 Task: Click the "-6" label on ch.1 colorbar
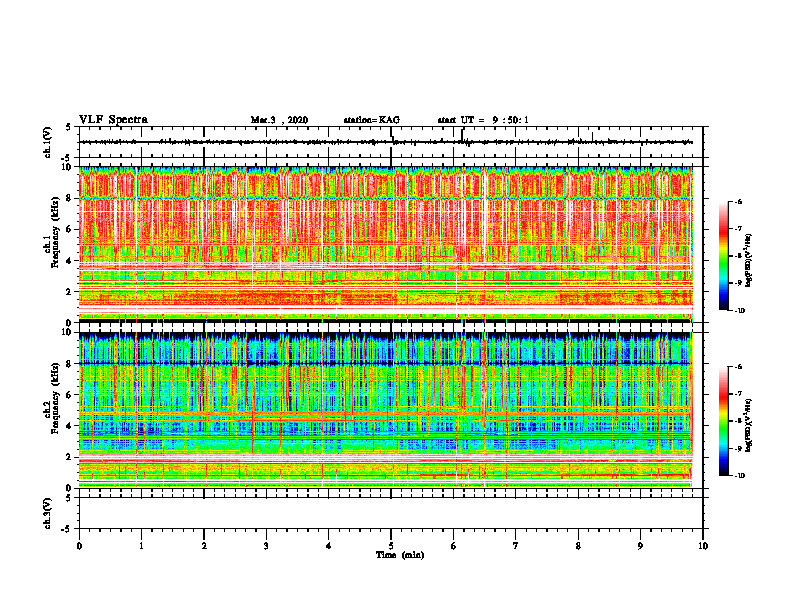tap(737, 201)
